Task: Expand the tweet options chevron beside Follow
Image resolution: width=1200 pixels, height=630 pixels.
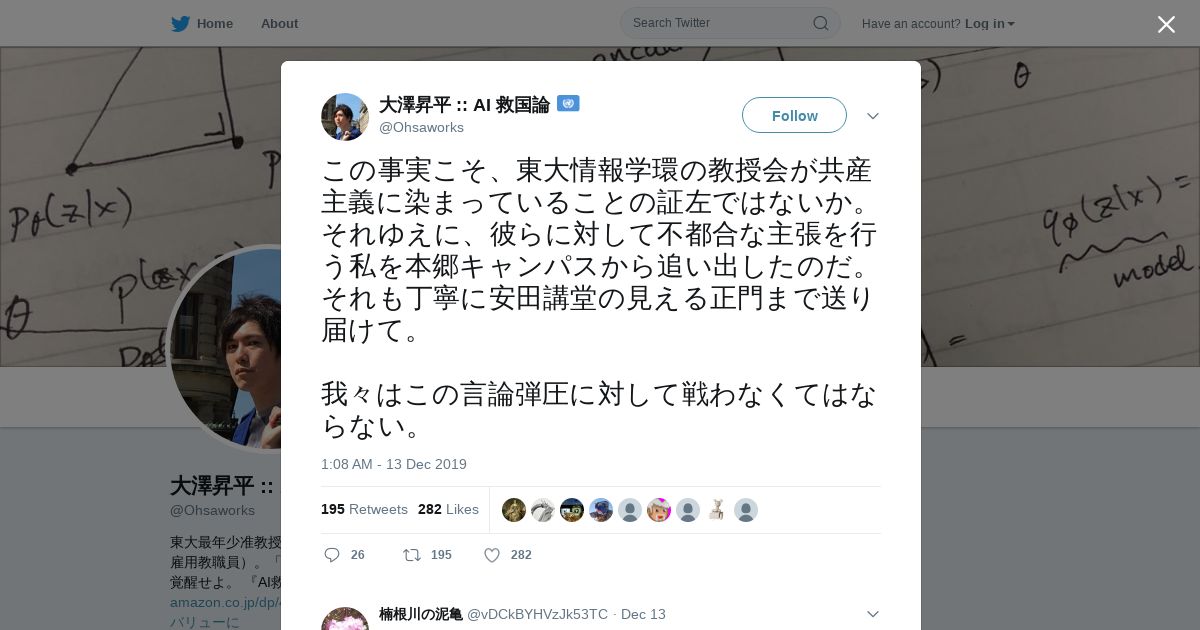Action: (873, 116)
